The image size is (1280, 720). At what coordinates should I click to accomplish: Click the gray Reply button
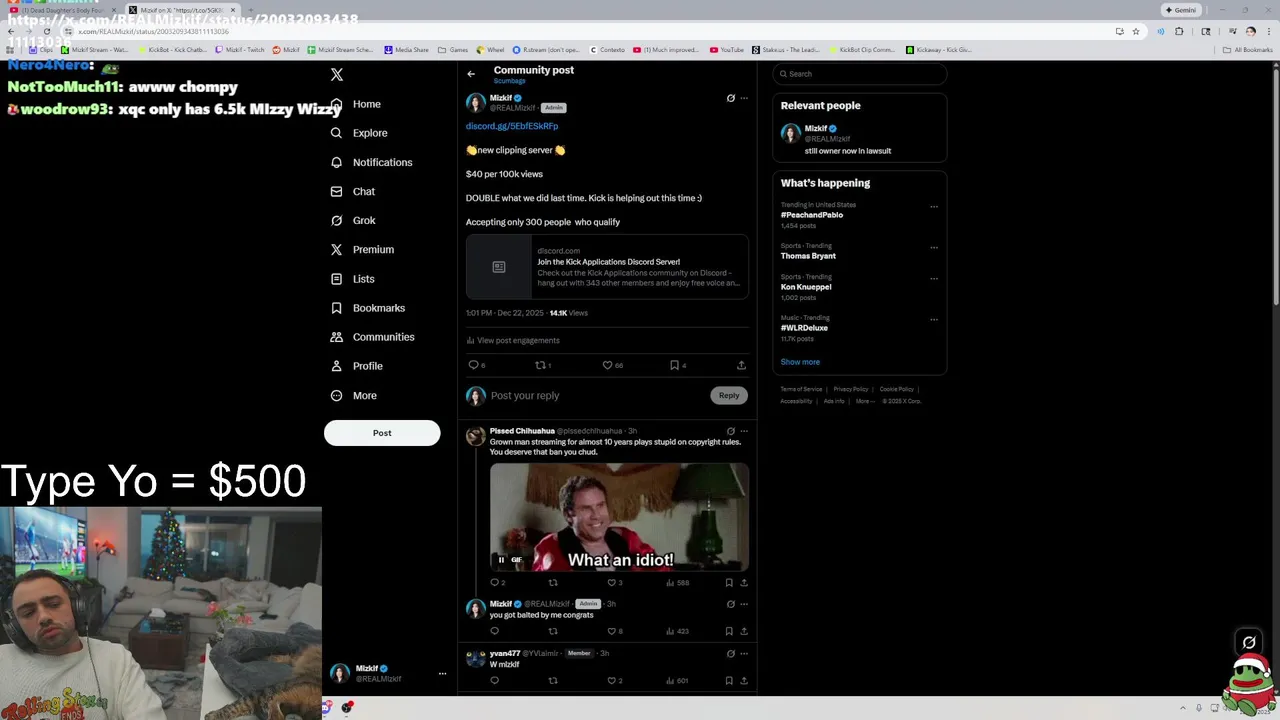[729, 395]
